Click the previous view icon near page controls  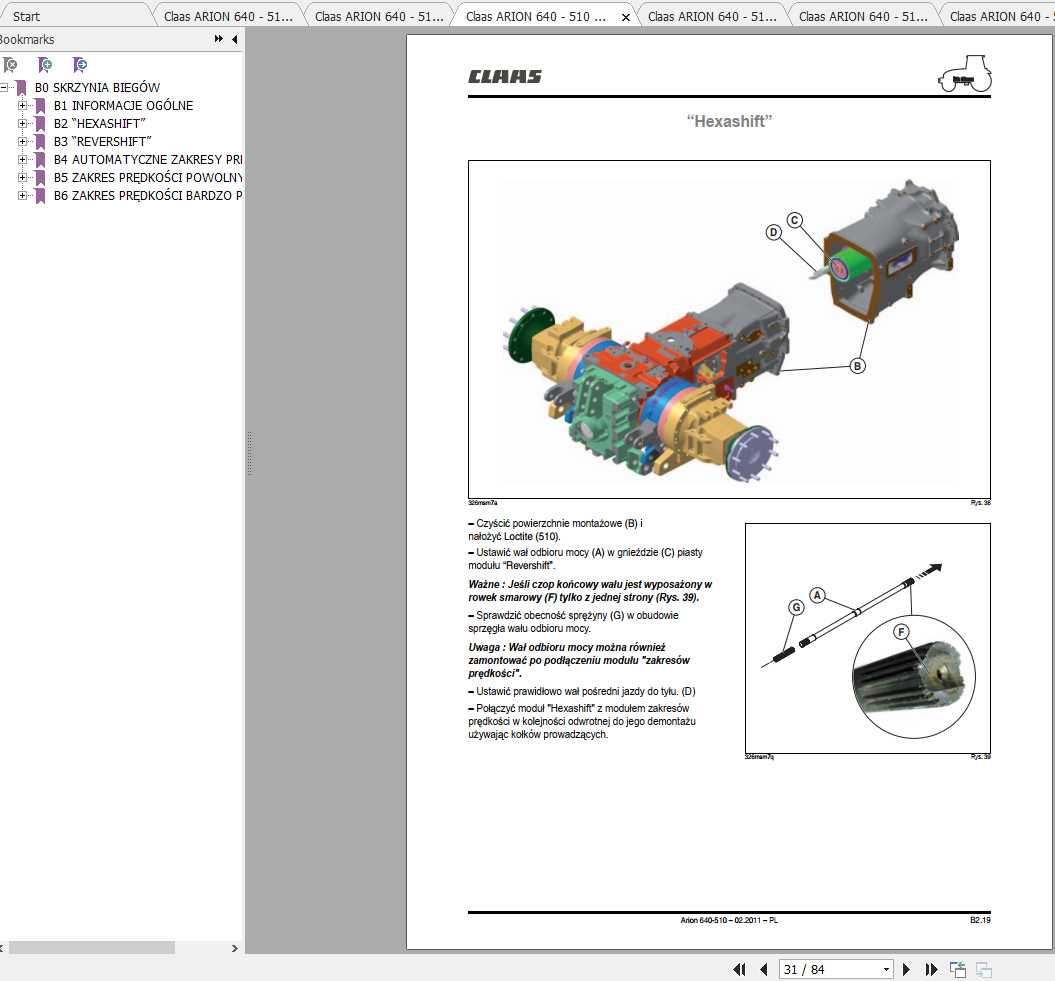click(x=956, y=968)
